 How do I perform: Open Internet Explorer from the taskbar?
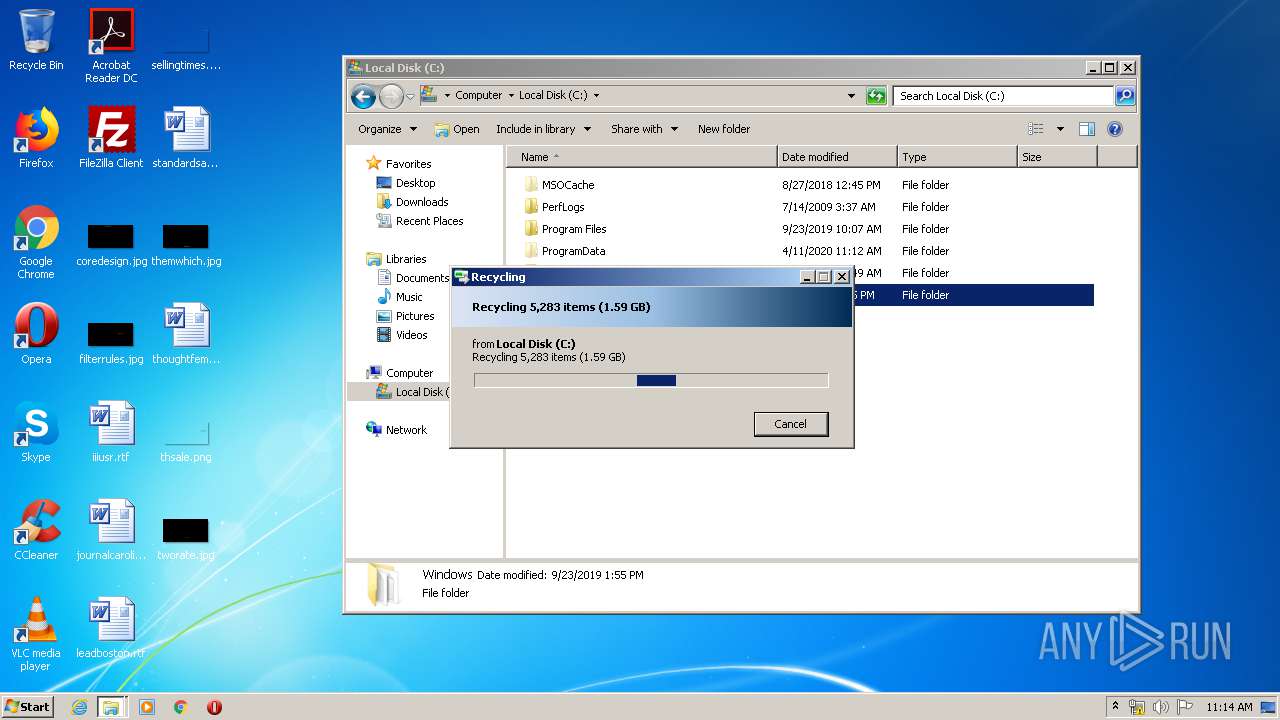tap(79, 707)
